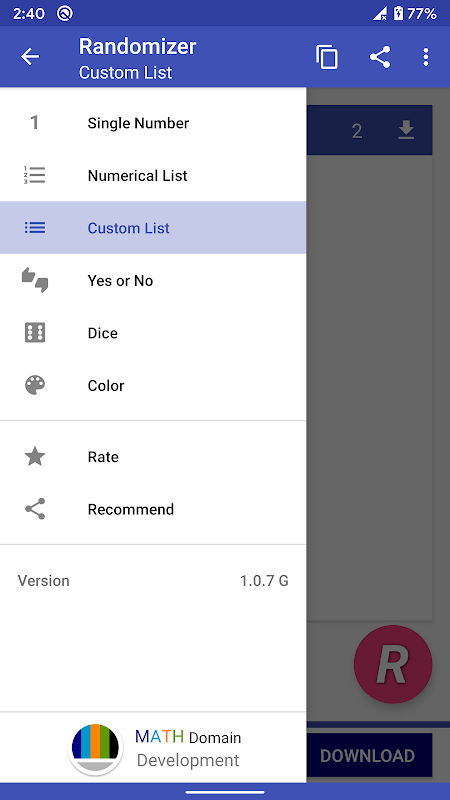450x800 pixels.
Task: Tap the thumbs up/down Yes or No icon
Action: pos(35,280)
